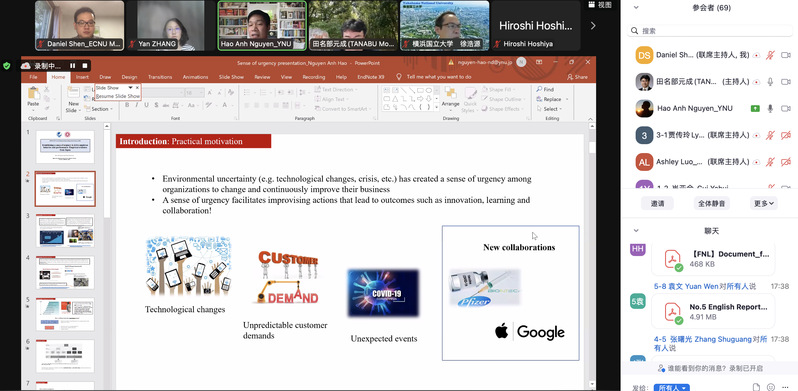Show next video participants arrow

pyautogui.click(x=593, y=25)
